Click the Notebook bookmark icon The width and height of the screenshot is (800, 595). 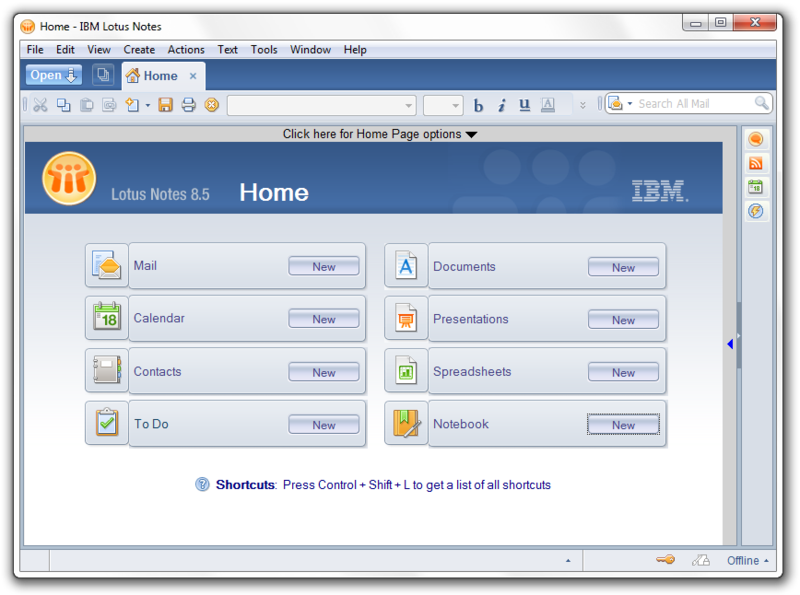pyautogui.click(x=406, y=423)
